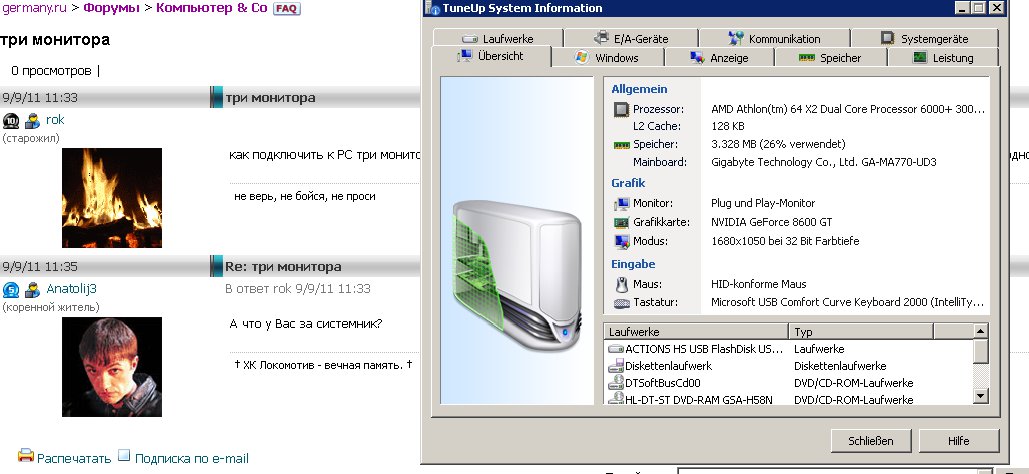Click rok's fire avatar image
This screenshot has height=474, width=1029.
tap(112, 198)
